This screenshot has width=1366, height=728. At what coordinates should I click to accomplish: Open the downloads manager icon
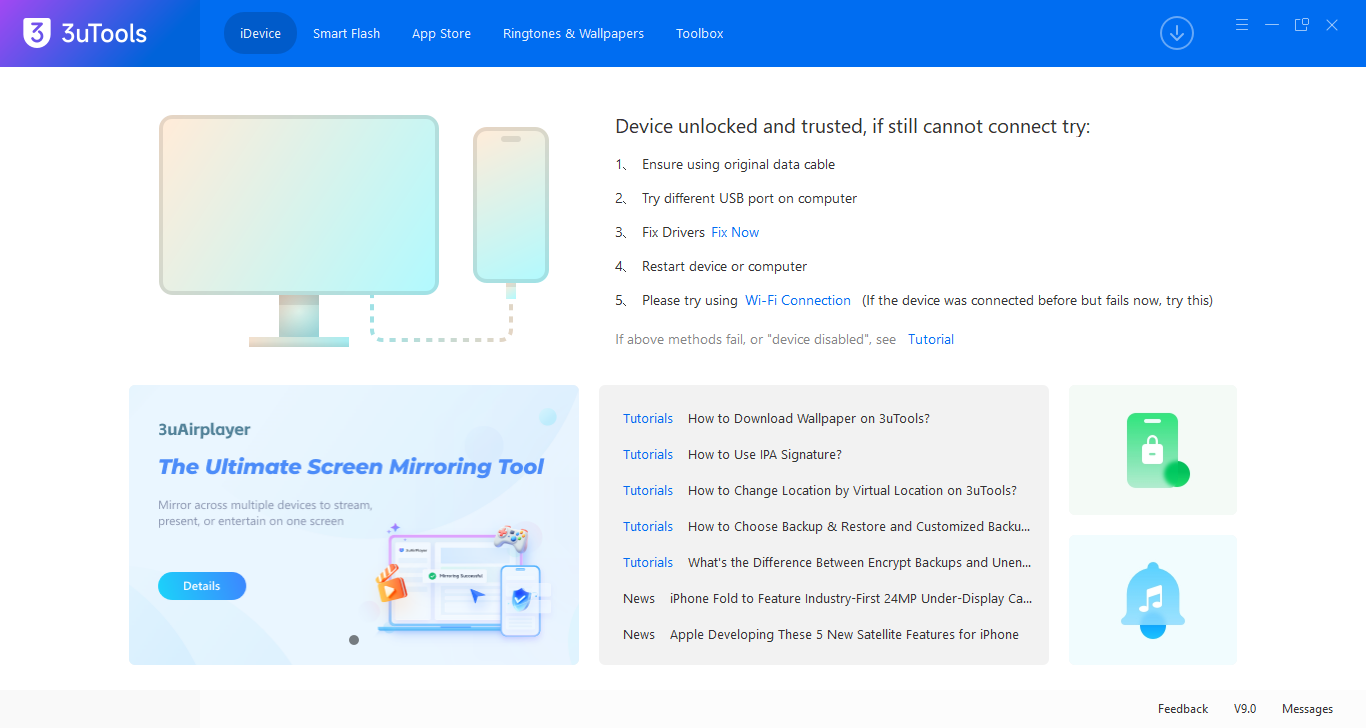[x=1176, y=33]
